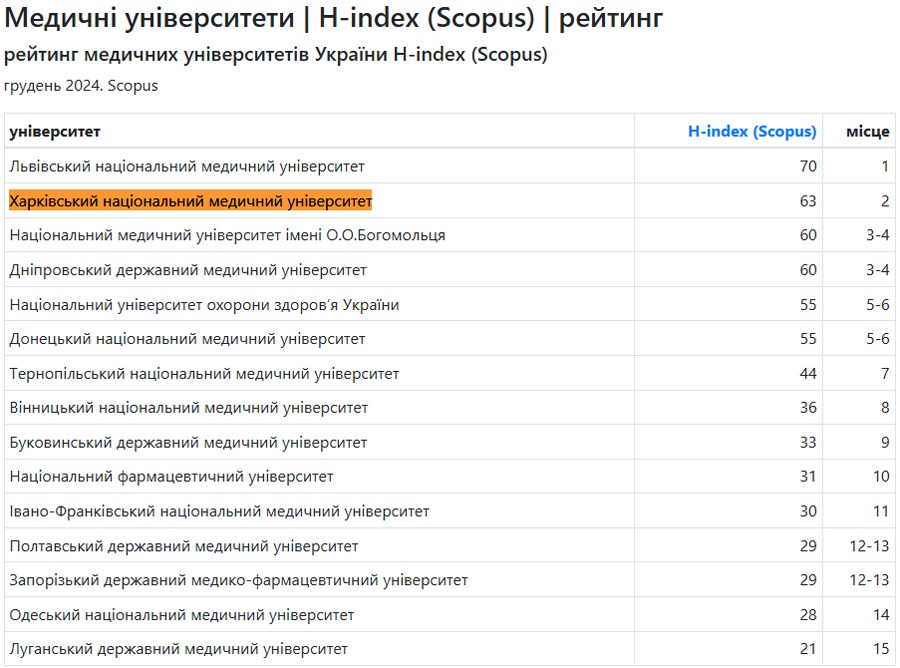Click the H-index value 70 cell
The height and width of the screenshot is (668, 900).
[x=807, y=166]
